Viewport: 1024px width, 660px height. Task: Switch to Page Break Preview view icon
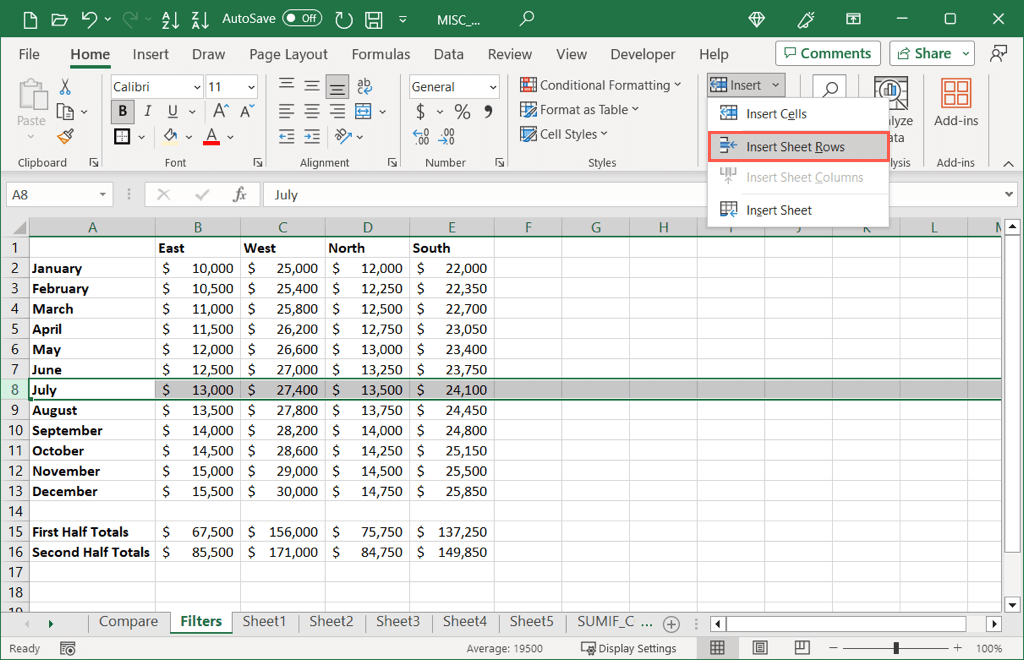(x=801, y=648)
